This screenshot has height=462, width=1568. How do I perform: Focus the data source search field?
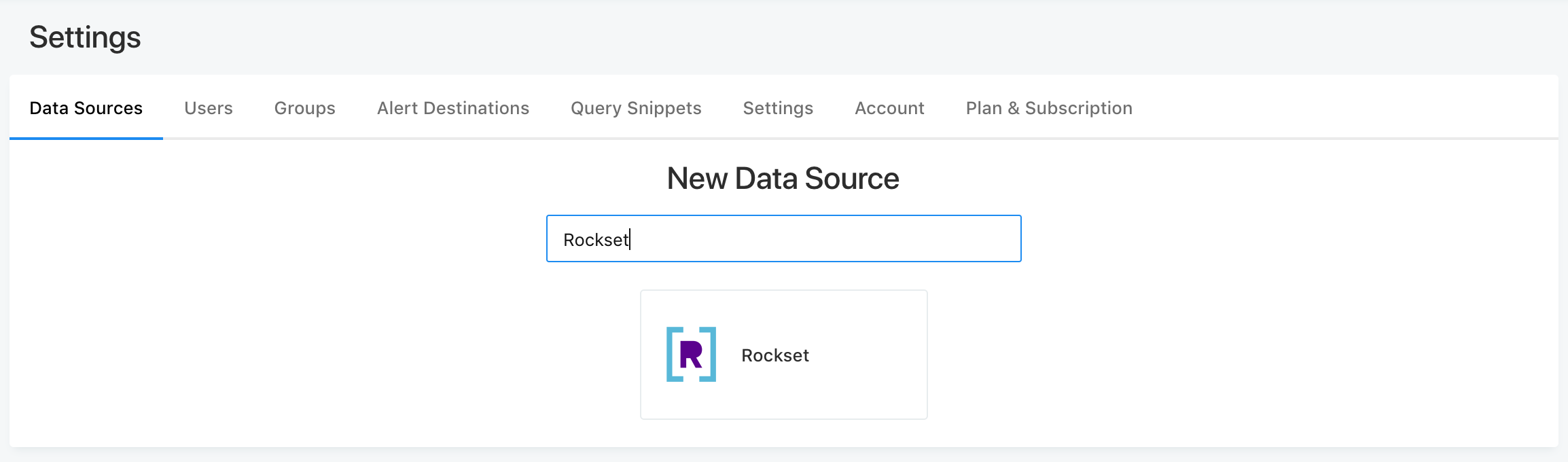coord(784,238)
